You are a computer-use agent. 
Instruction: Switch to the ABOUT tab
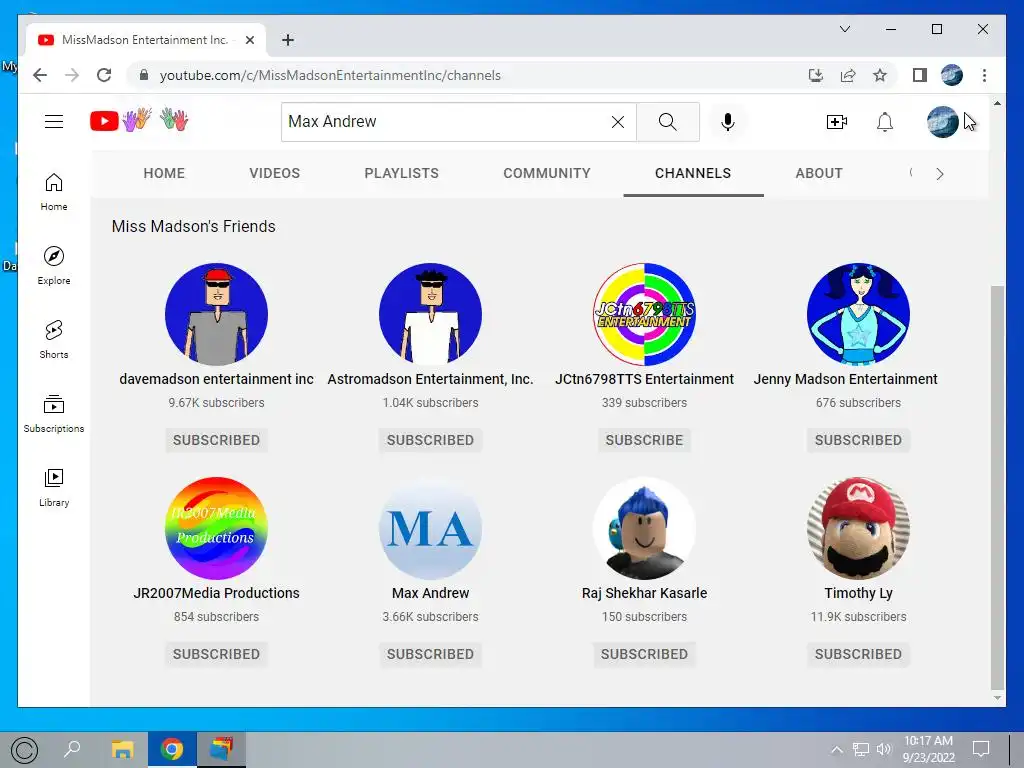(x=819, y=173)
